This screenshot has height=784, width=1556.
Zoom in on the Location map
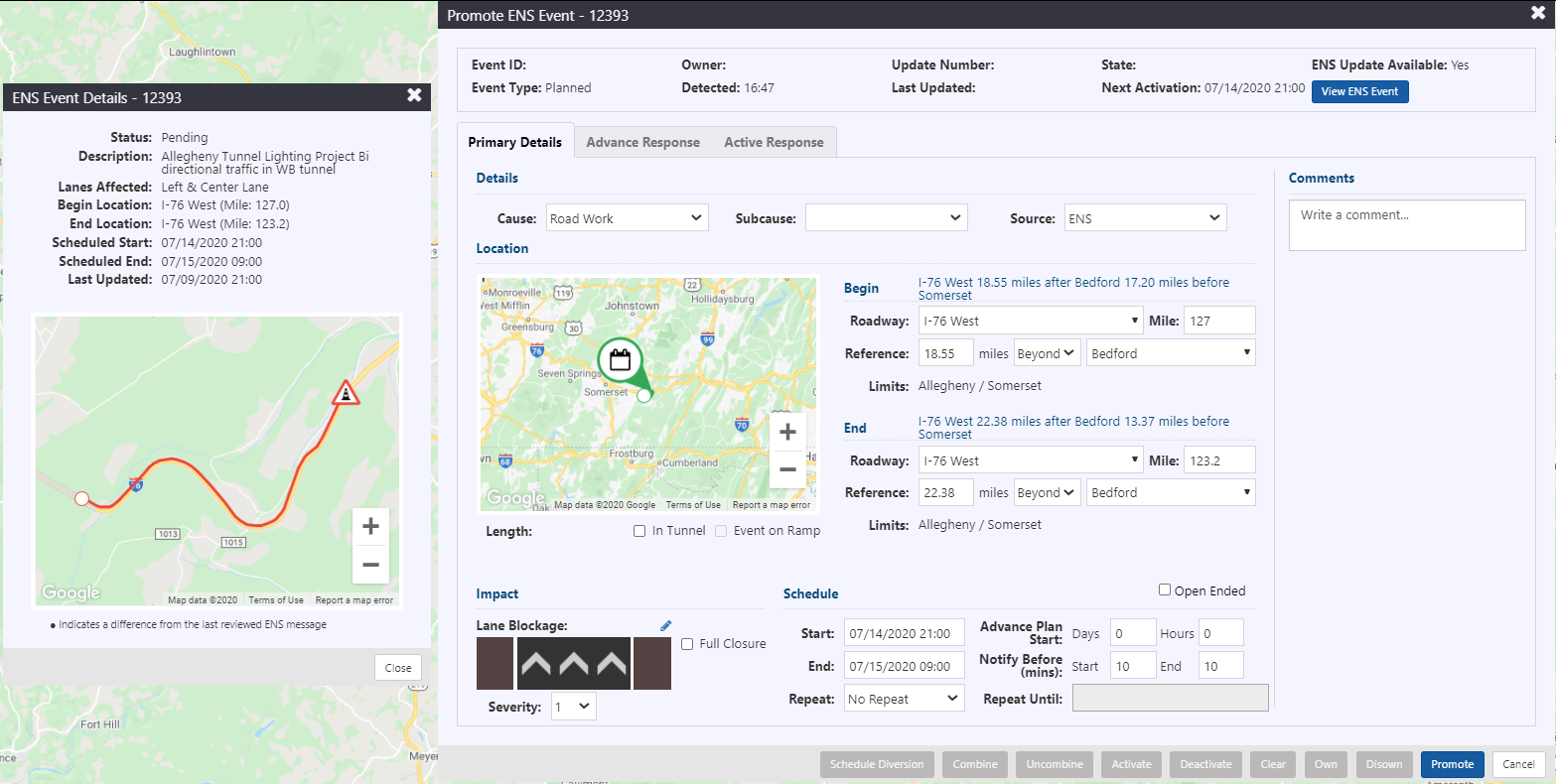(x=787, y=432)
